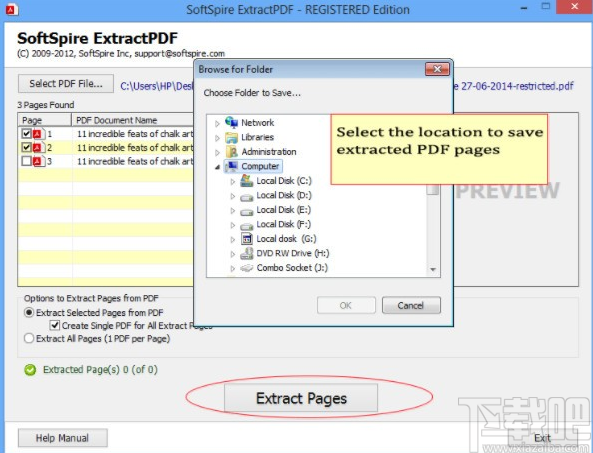Click the PDF Document Name column header
This screenshot has height=453, width=593.
[132, 120]
